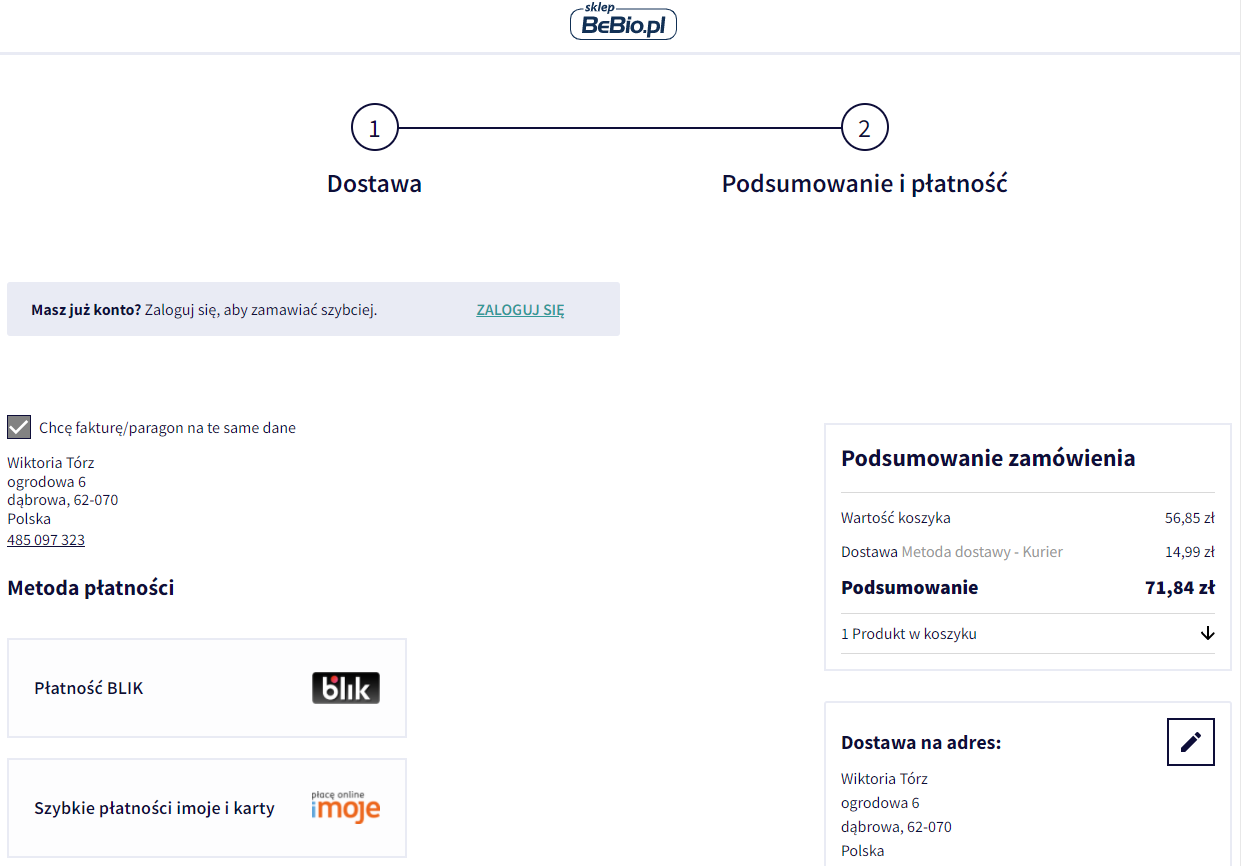Click the pencil edit address icon
1241x866 pixels.
1190,742
